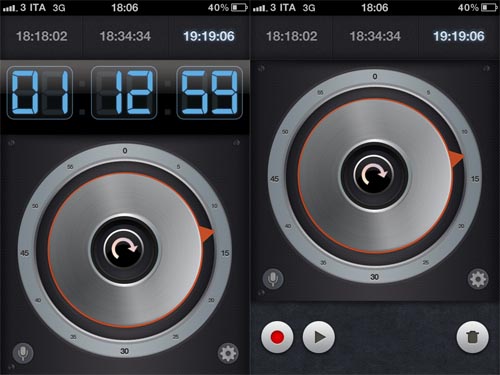Select the 19:19:06 preset on left screen
Image resolution: width=500 pixels, height=375 pixels.
pos(209,36)
